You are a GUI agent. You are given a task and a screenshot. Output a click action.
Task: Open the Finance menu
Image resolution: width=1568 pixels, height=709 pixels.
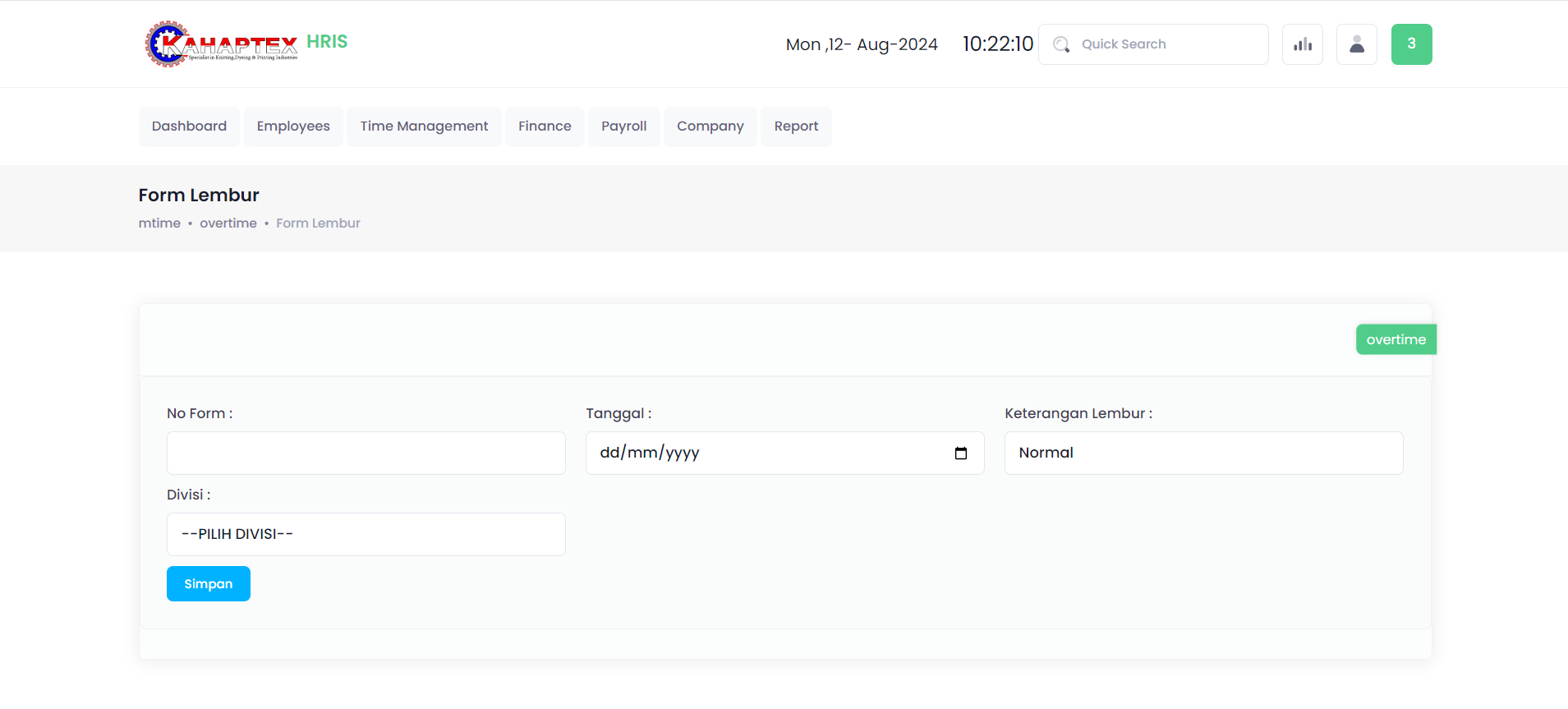click(x=545, y=127)
